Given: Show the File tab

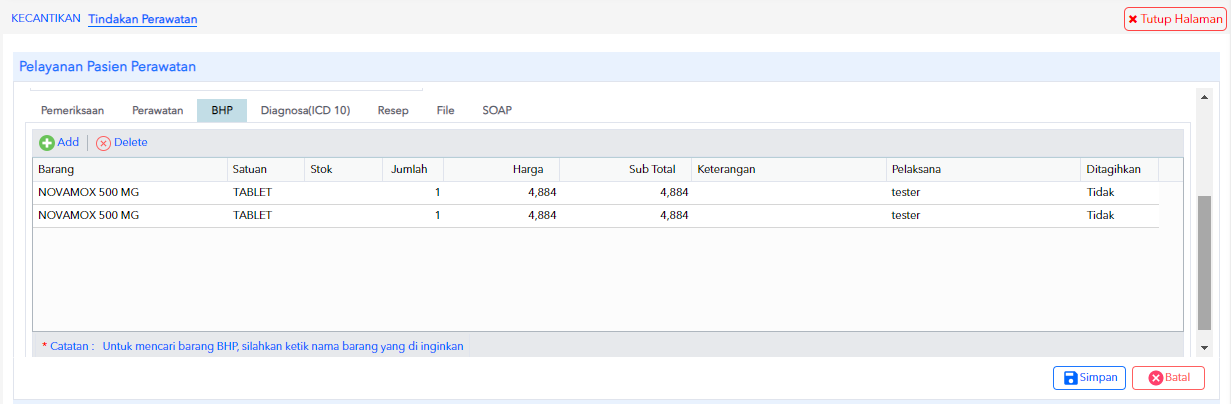Looking at the screenshot, I should coord(445,110).
